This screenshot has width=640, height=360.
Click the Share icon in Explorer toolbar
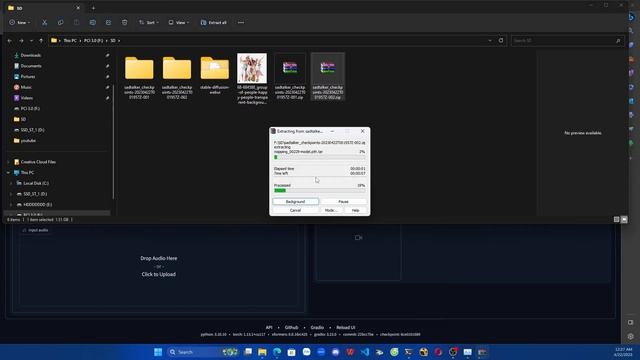tap(109, 22)
